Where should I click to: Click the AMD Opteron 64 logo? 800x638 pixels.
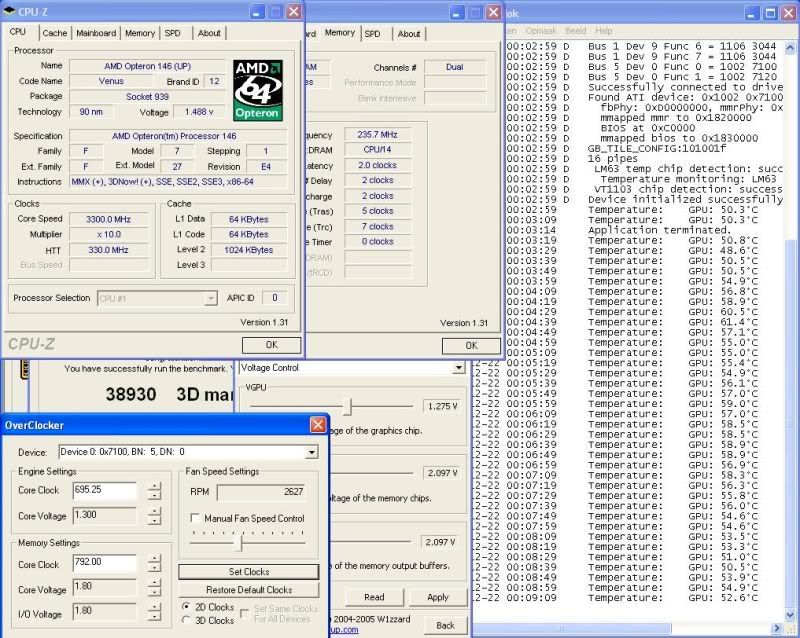(257, 90)
